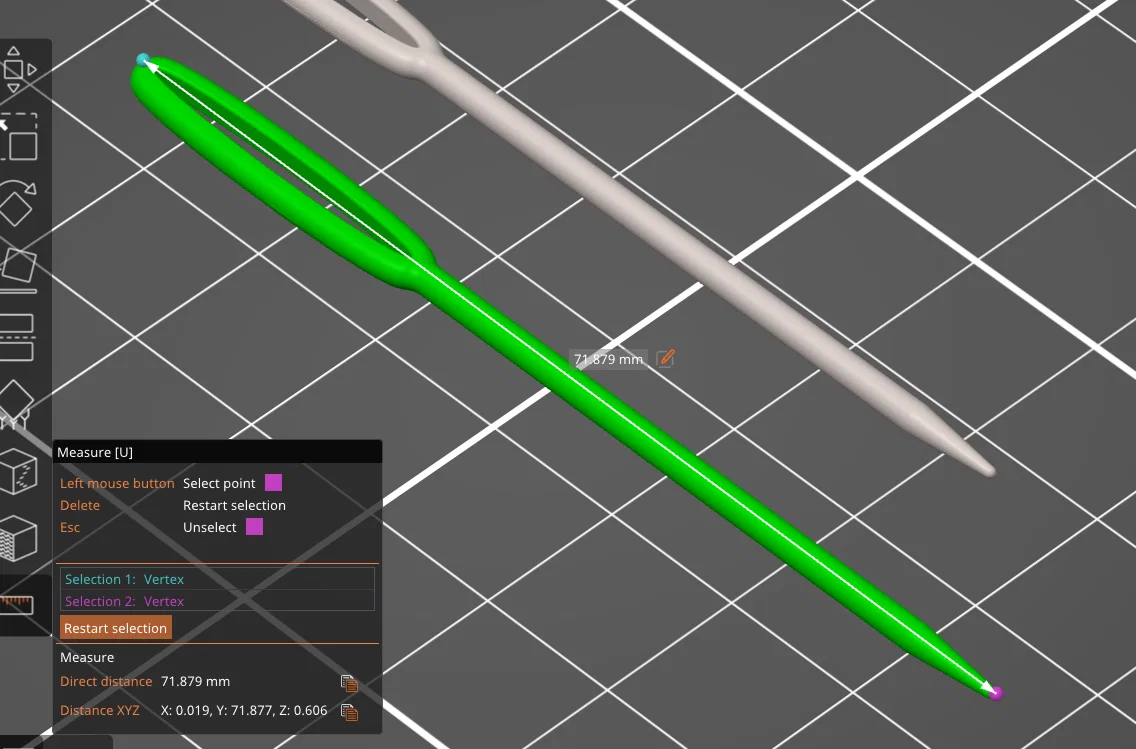This screenshot has width=1136, height=749.
Task: Click the magenta vertex point at the needle tip
Action: tap(996, 693)
